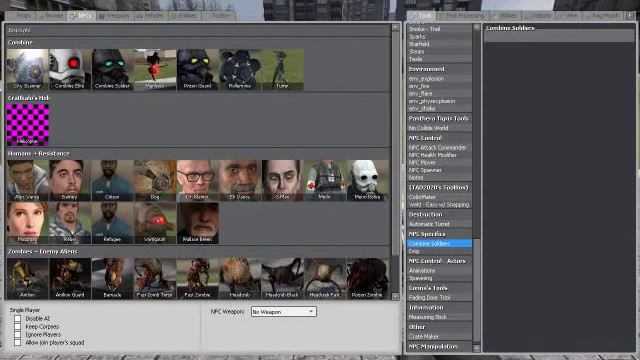The width and height of the screenshot is (640, 360).
Task: Spawn the Antlion NPC
Action: point(27,278)
